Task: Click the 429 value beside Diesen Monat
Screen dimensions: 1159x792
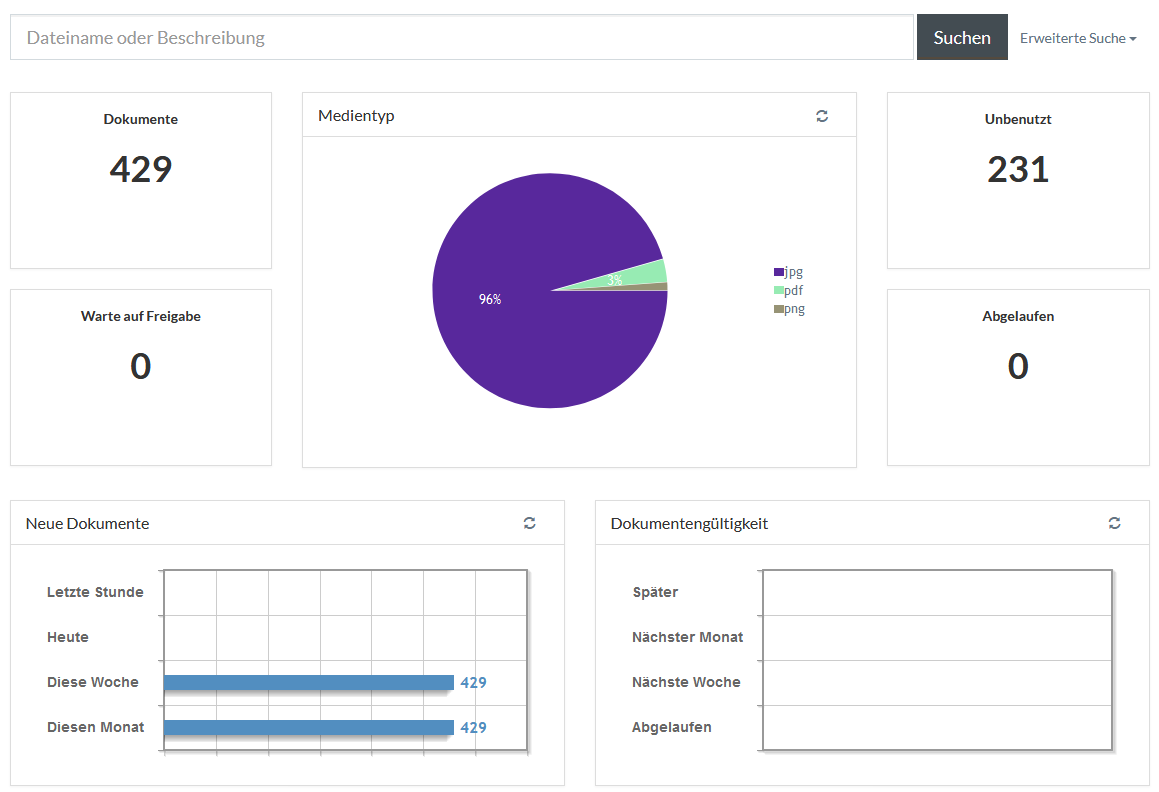Action: click(473, 728)
